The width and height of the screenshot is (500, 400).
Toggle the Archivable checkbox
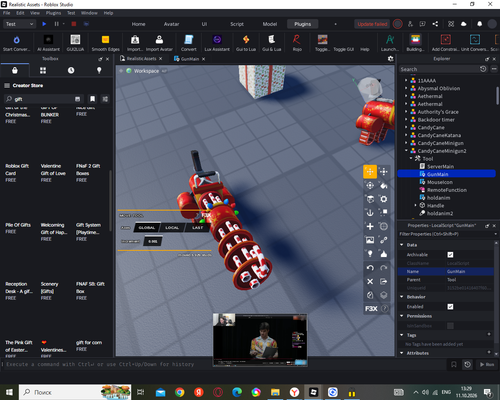(x=450, y=255)
